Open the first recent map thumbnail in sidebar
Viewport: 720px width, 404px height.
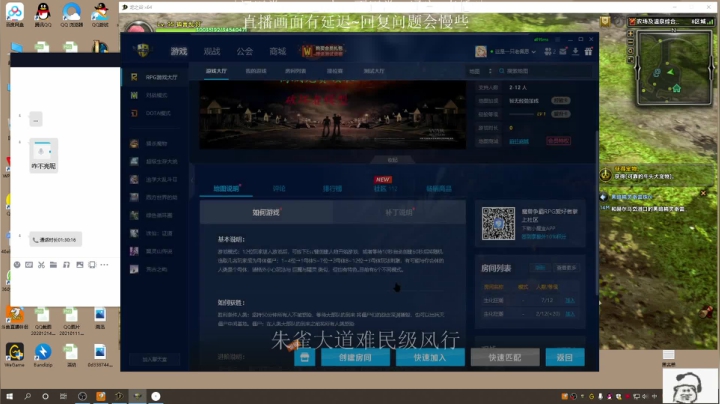(134, 144)
